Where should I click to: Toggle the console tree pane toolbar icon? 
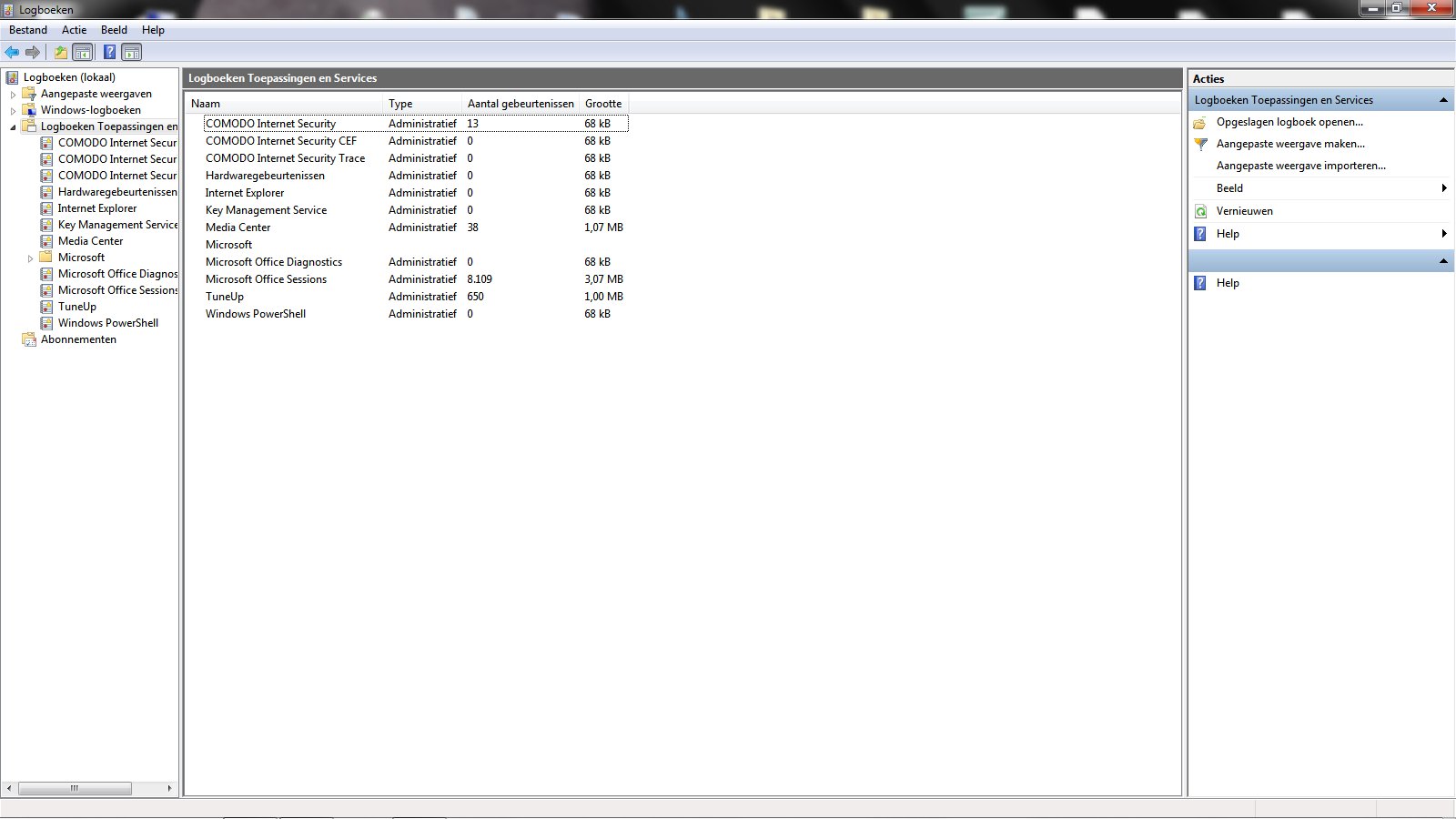click(x=83, y=52)
